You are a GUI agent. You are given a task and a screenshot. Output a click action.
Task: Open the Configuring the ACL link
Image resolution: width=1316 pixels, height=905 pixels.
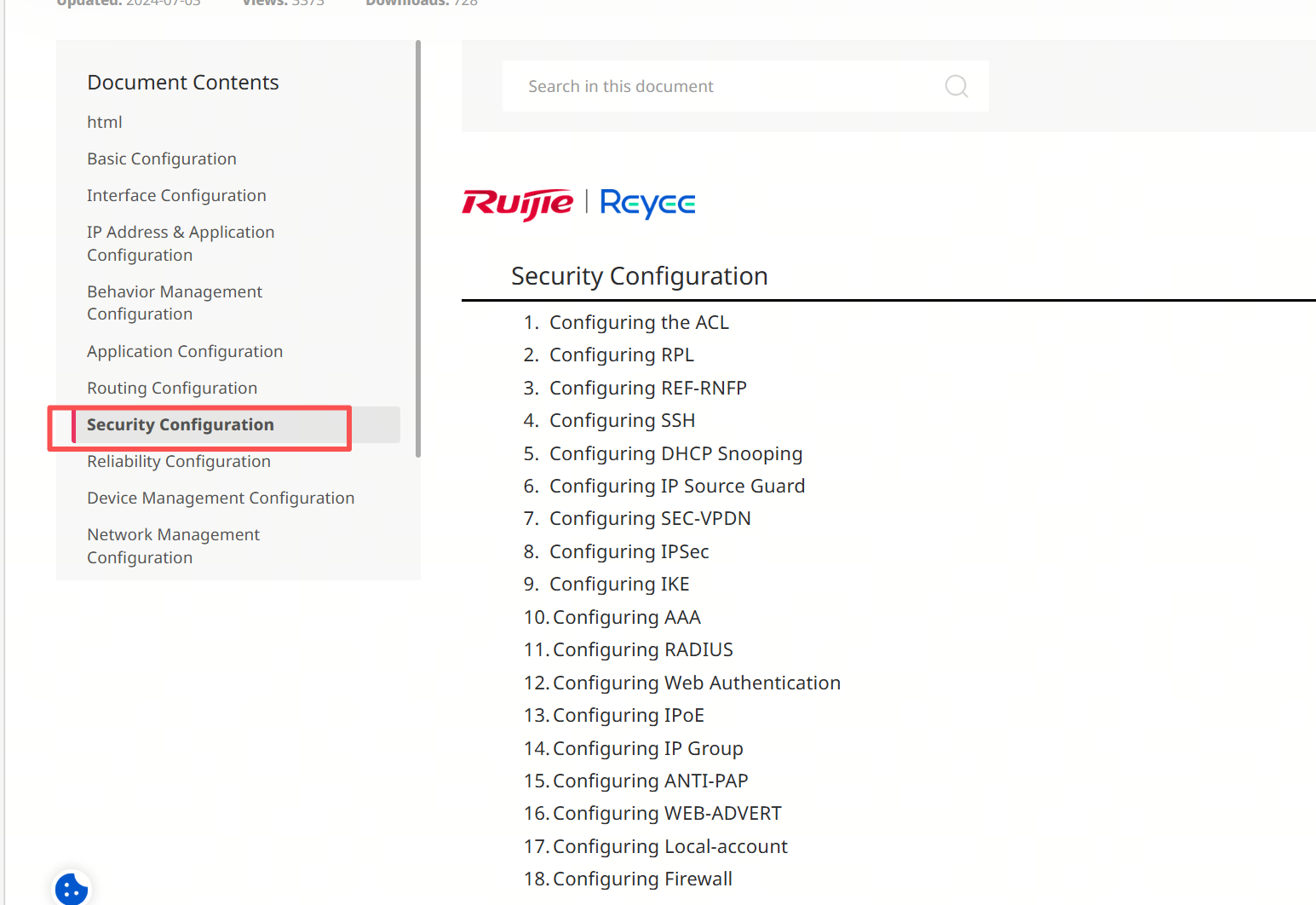click(x=639, y=323)
